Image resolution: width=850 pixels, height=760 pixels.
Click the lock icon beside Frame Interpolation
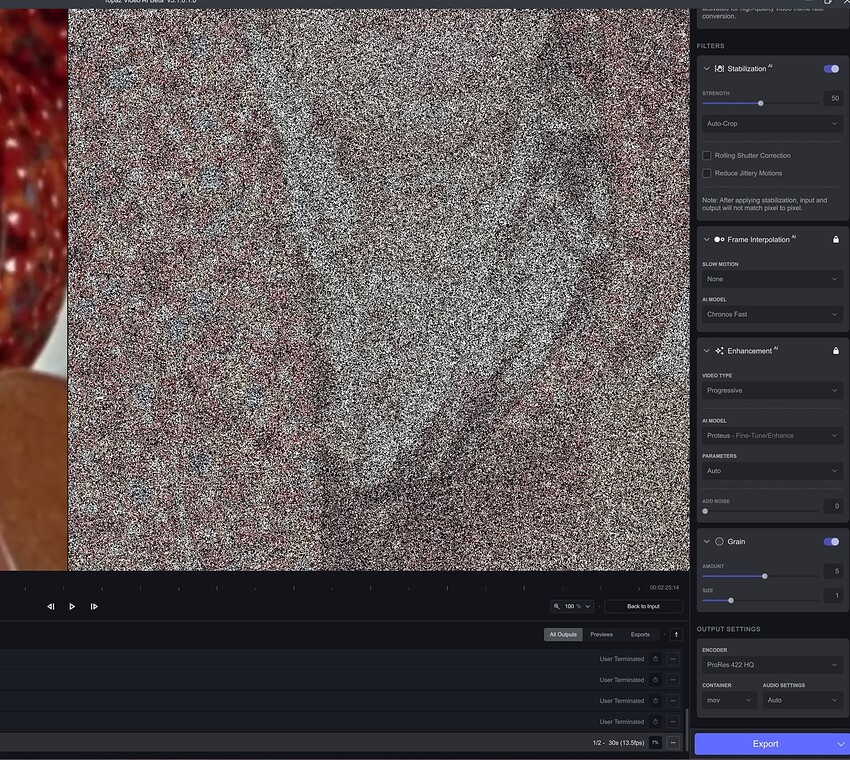click(x=836, y=240)
